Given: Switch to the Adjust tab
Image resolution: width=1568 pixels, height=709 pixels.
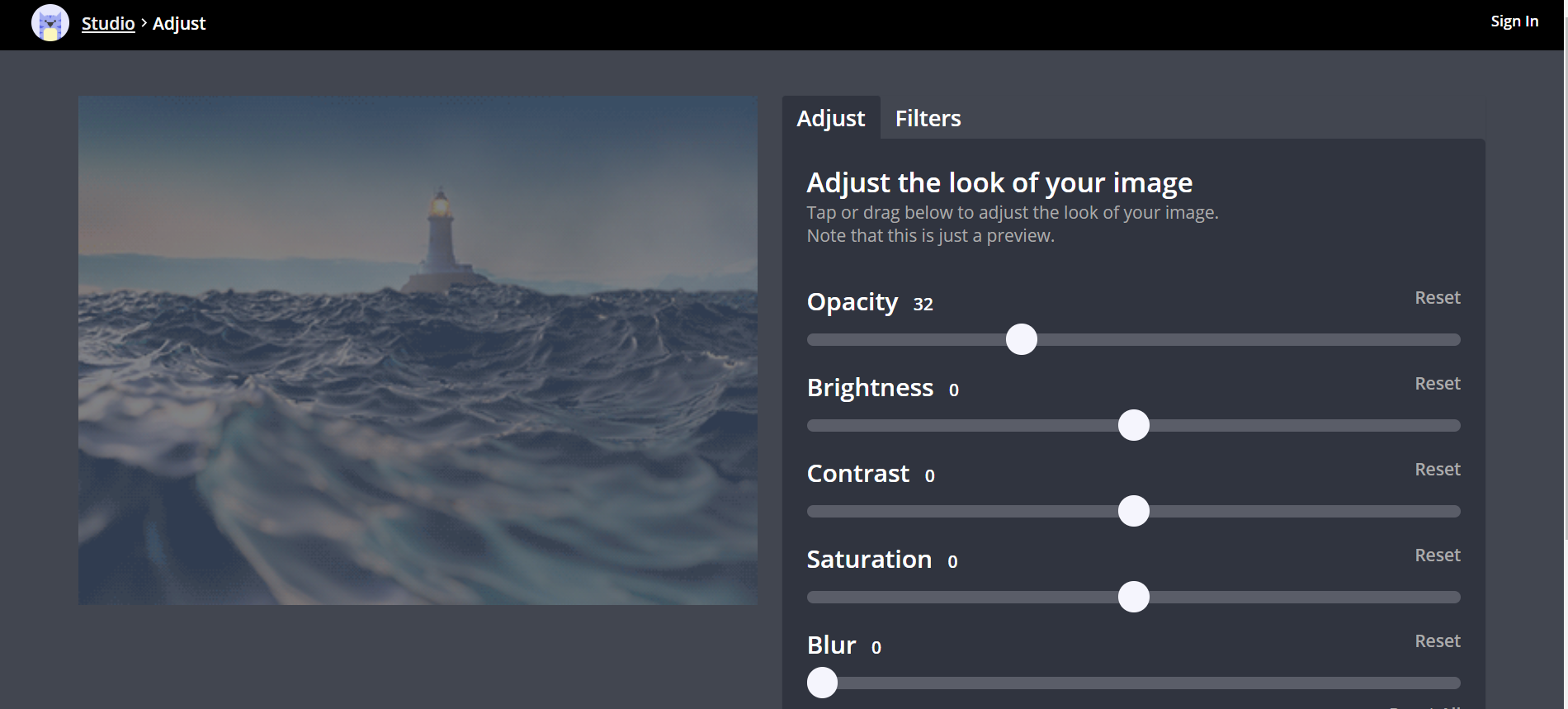Looking at the screenshot, I should 831,118.
